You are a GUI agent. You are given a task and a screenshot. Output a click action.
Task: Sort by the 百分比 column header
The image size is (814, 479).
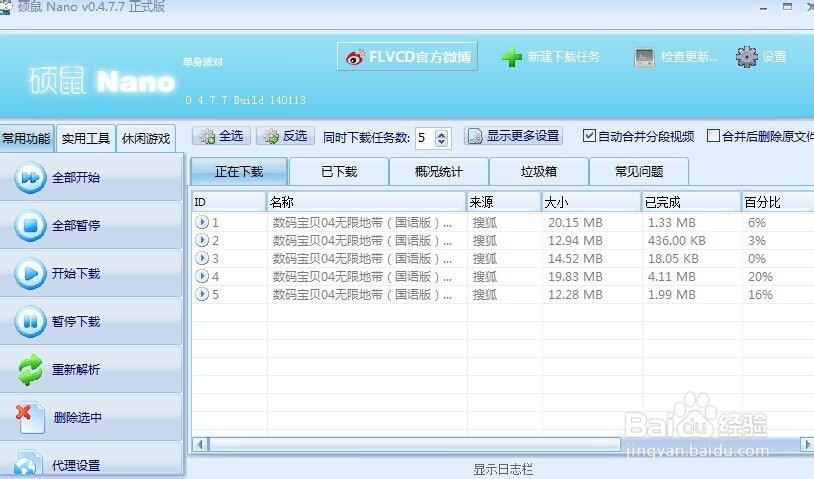(777, 202)
